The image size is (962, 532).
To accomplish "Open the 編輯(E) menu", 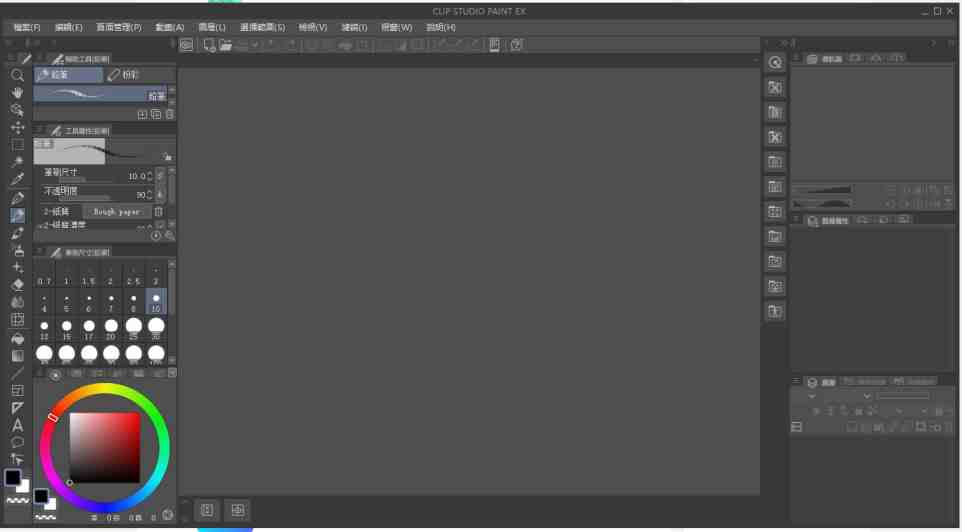I will (x=69, y=28).
